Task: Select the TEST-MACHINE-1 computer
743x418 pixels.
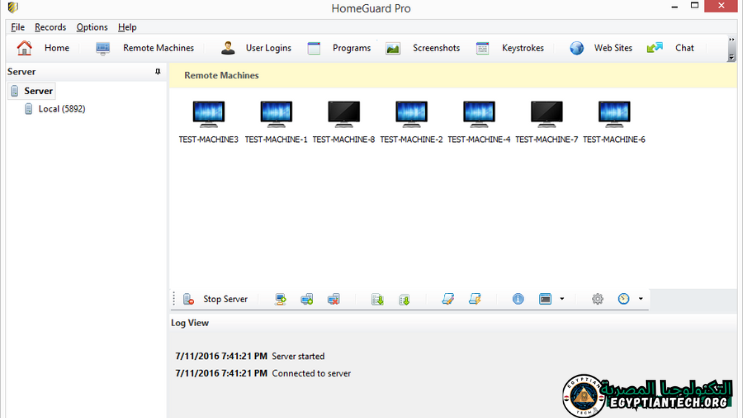Action: [x=276, y=122]
